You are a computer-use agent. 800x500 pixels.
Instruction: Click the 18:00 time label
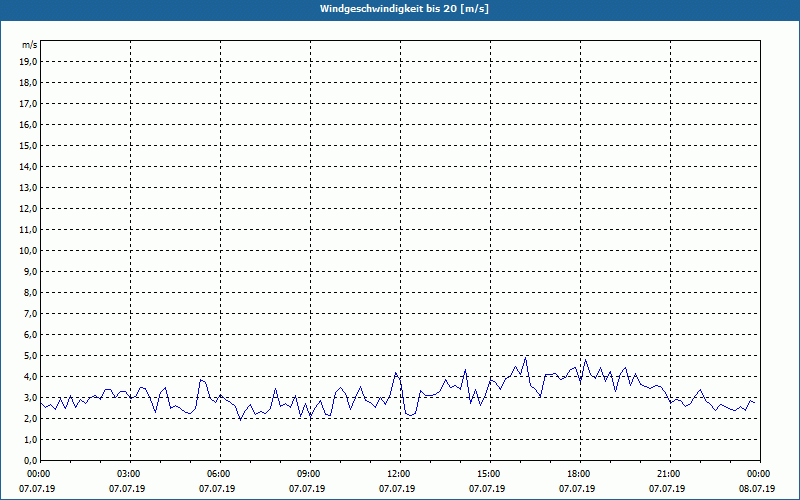tap(580, 474)
